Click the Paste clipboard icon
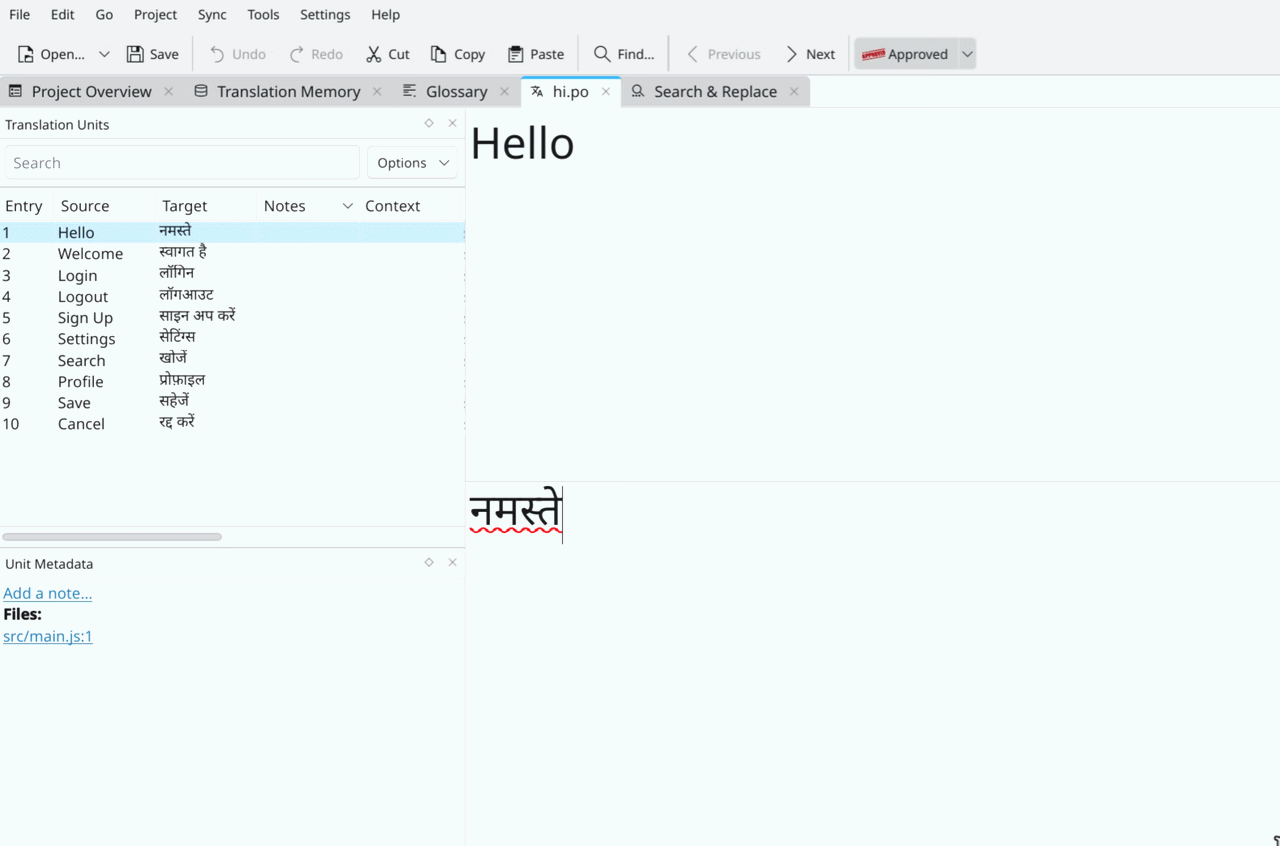 [516, 54]
